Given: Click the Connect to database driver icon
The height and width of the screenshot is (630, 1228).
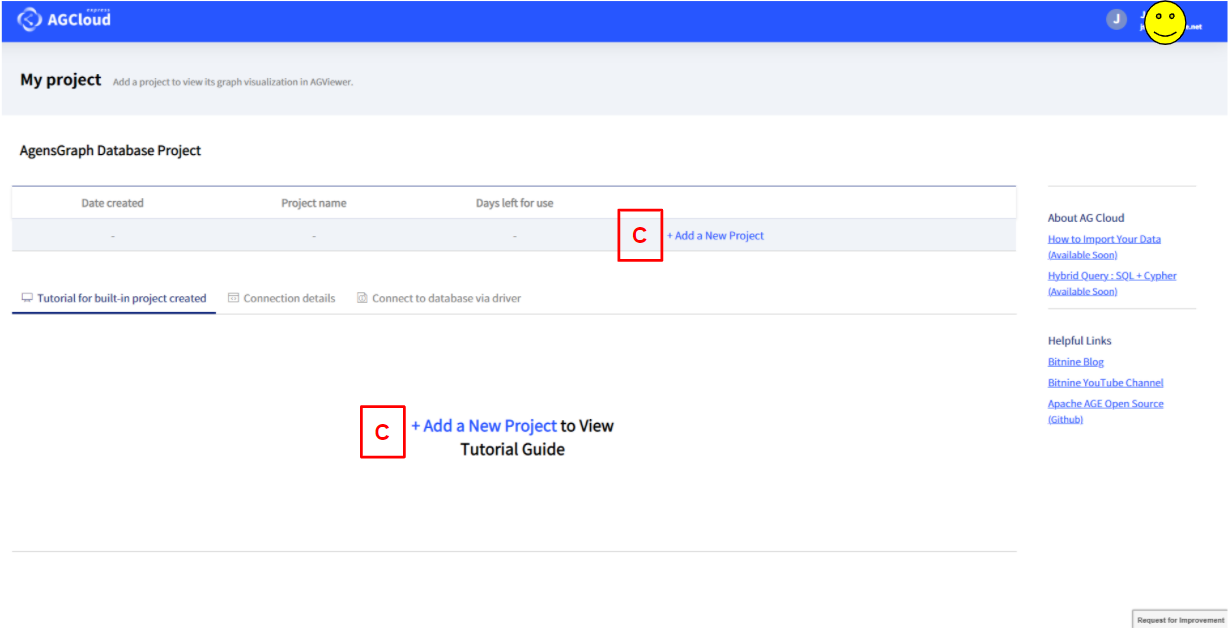Looking at the screenshot, I should (362, 298).
